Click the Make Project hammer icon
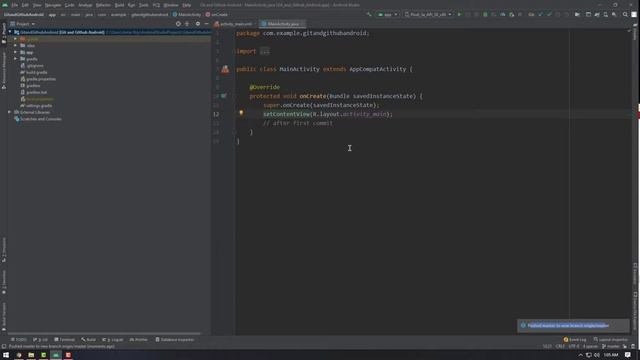Image resolution: width=640 pixels, height=360 pixels. (x=369, y=14)
